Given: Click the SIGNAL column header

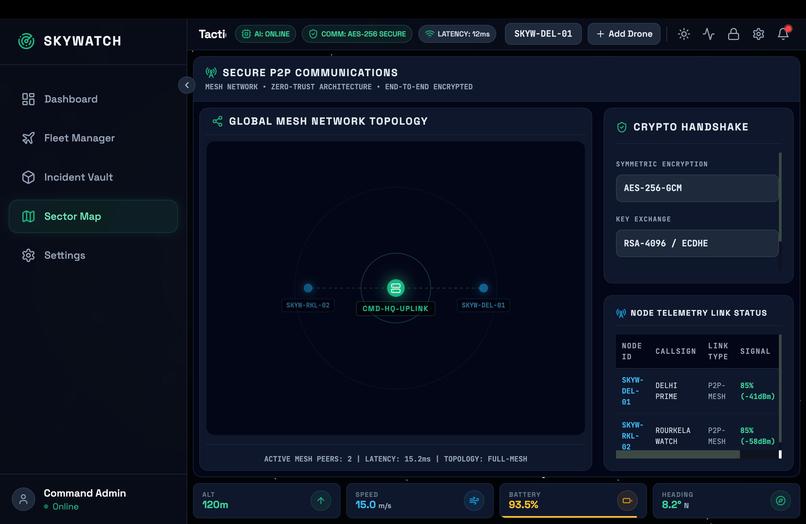Looking at the screenshot, I should [x=755, y=351].
